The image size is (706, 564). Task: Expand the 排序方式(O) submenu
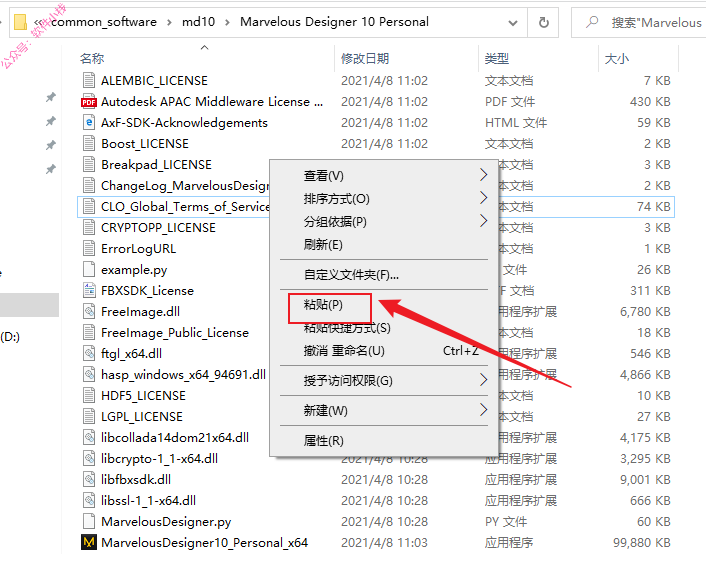[x=483, y=198]
